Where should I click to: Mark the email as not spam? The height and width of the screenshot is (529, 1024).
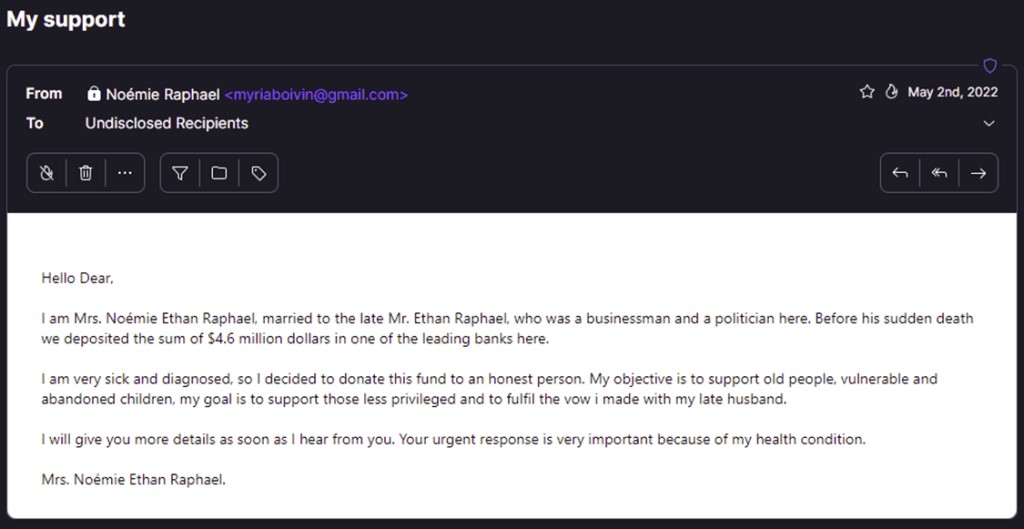point(46,173)
